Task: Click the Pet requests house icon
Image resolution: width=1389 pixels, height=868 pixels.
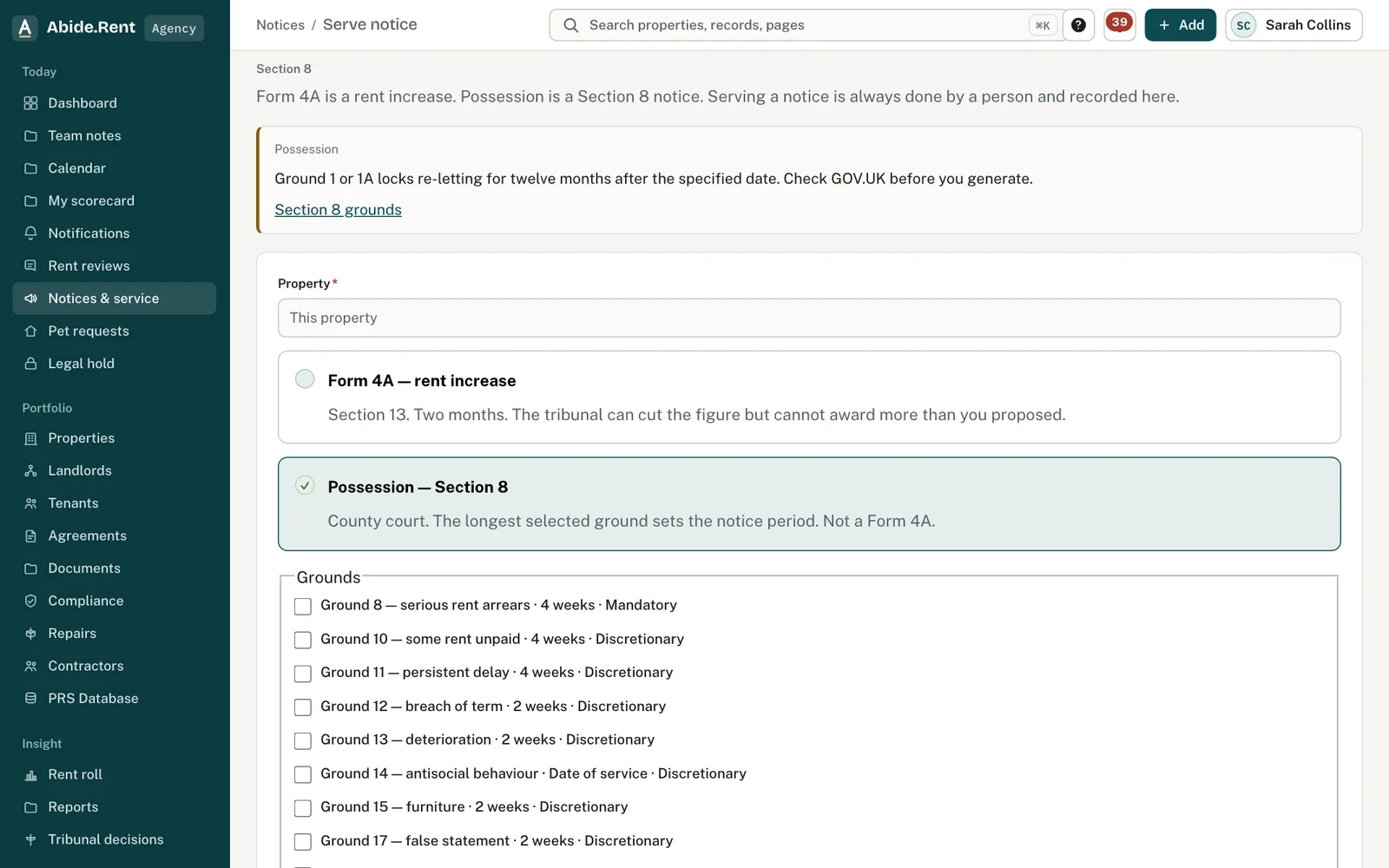Action: click(x=30, y=331)
